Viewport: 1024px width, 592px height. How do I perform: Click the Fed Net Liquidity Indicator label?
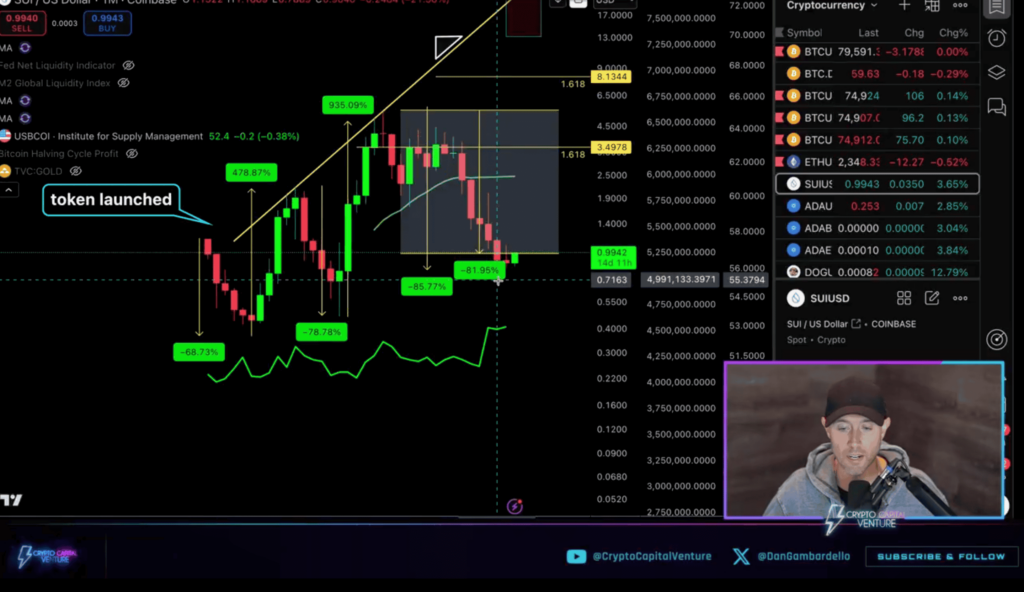(57, 65)
